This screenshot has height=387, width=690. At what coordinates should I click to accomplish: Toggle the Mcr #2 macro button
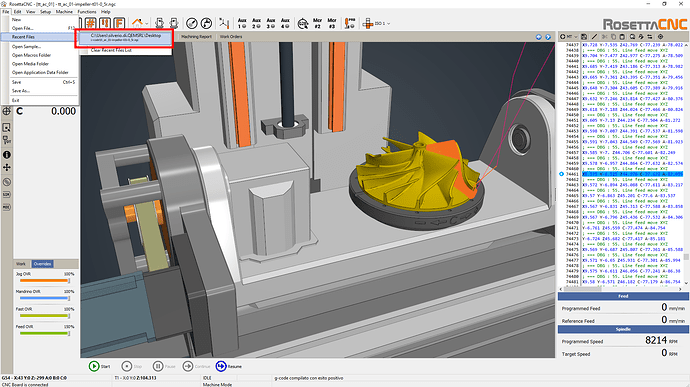317,23
